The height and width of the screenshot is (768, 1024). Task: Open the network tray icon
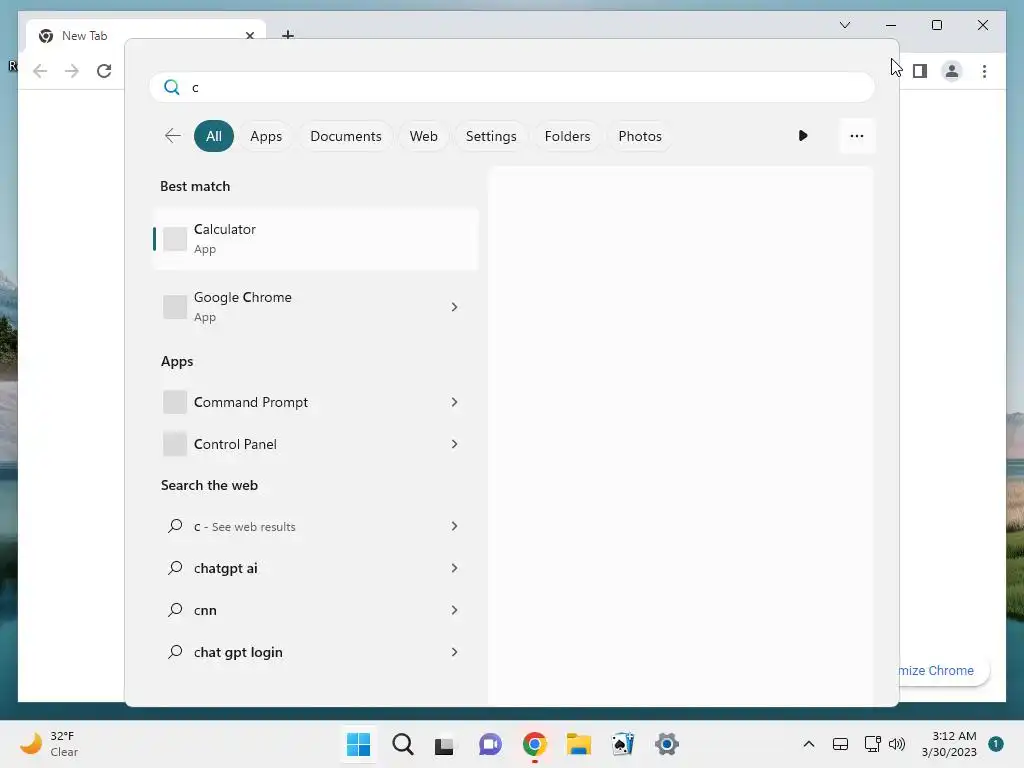point(872,744)
